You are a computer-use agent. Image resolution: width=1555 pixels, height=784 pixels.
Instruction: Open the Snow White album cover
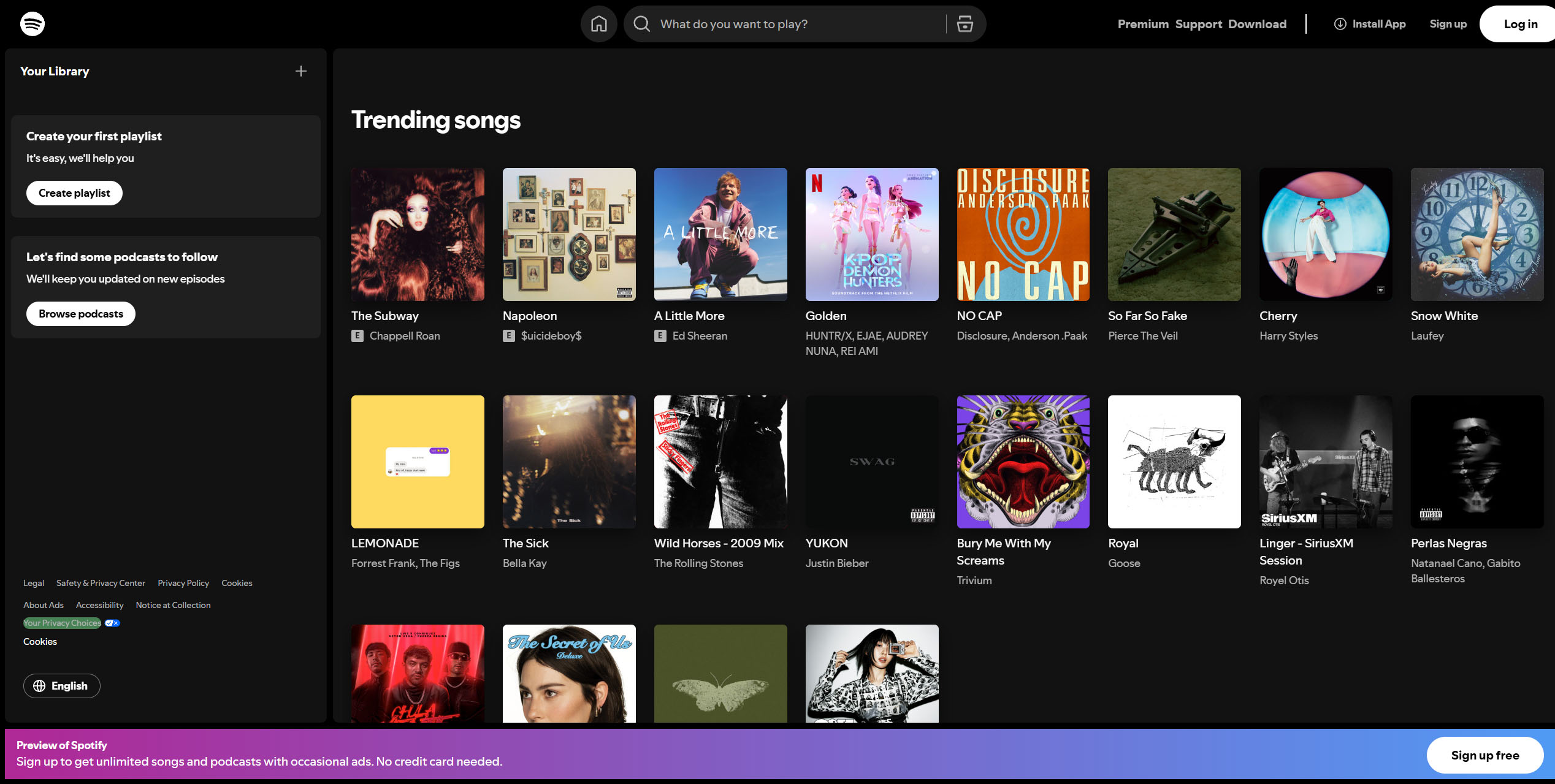coord(1477,234)
